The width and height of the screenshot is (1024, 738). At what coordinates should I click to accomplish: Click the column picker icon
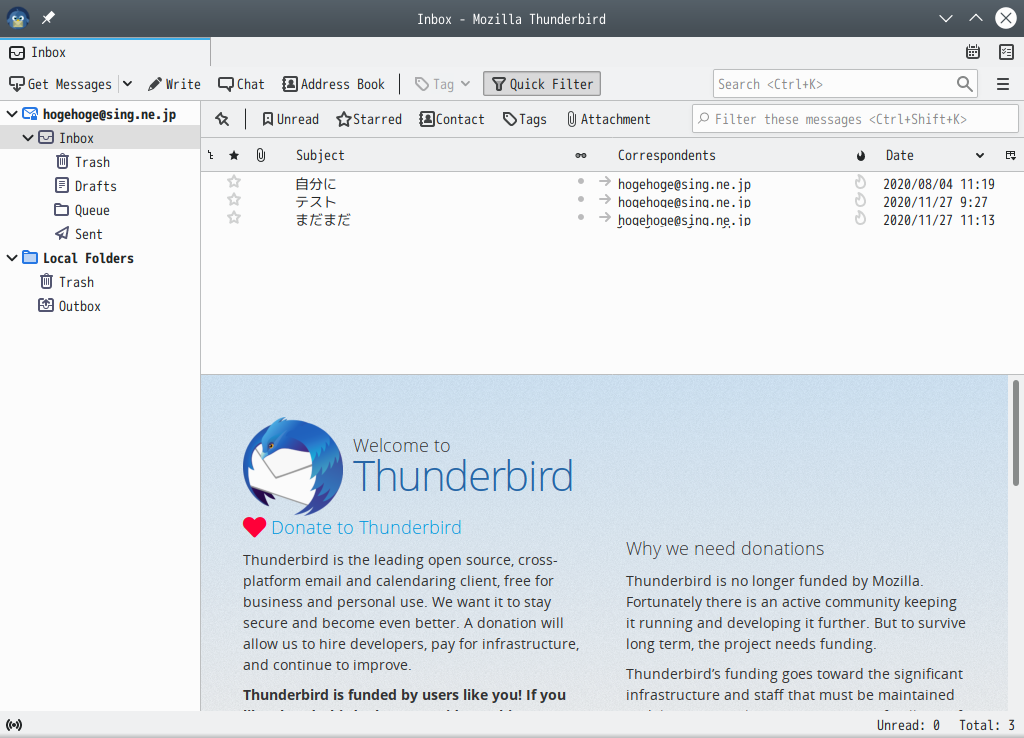pos(1010,155)
